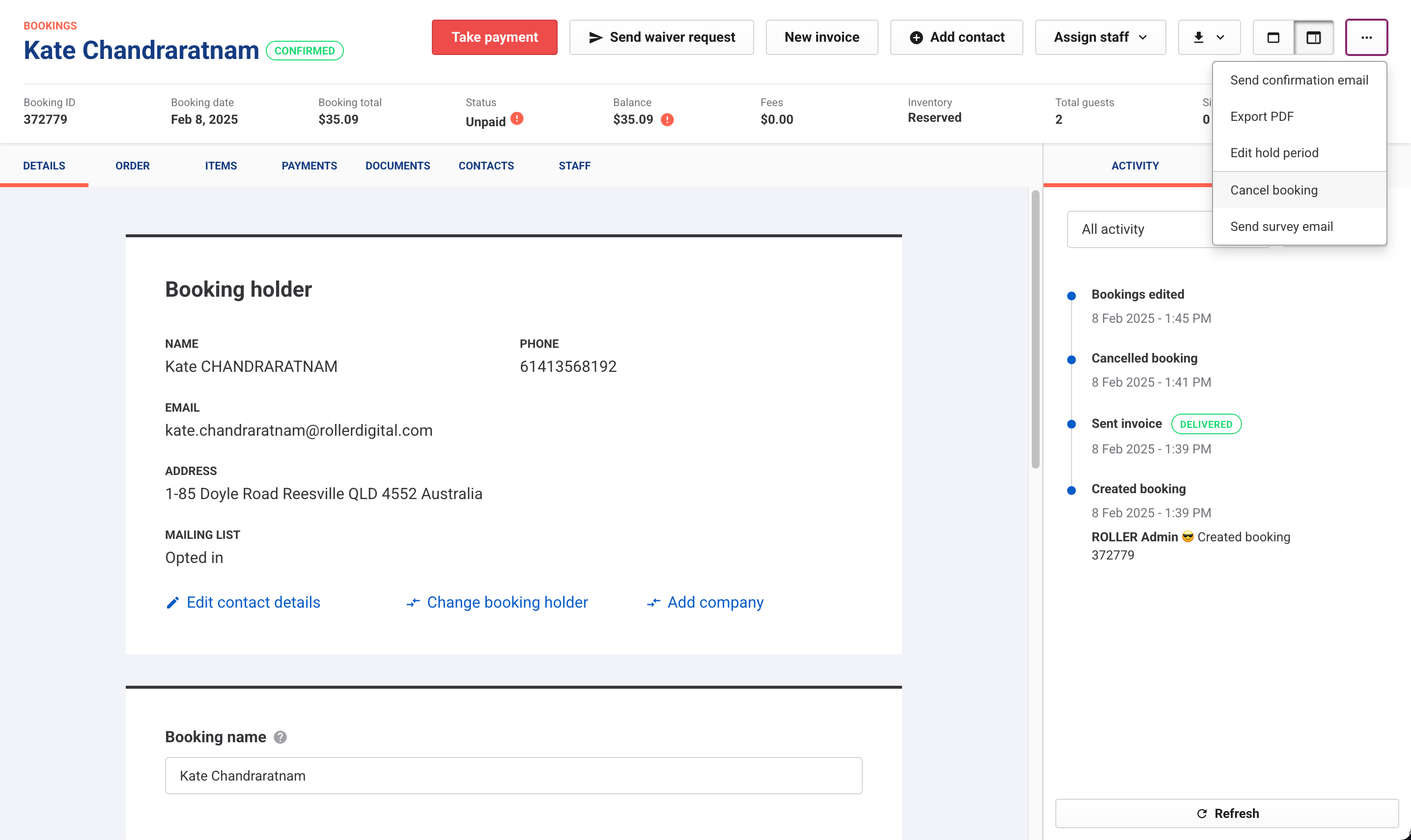The height and width of the screenshot is (840, 1411).
Task: Click the Booking date value Feb 8, 2025
Action: click(x=204, y=119)
